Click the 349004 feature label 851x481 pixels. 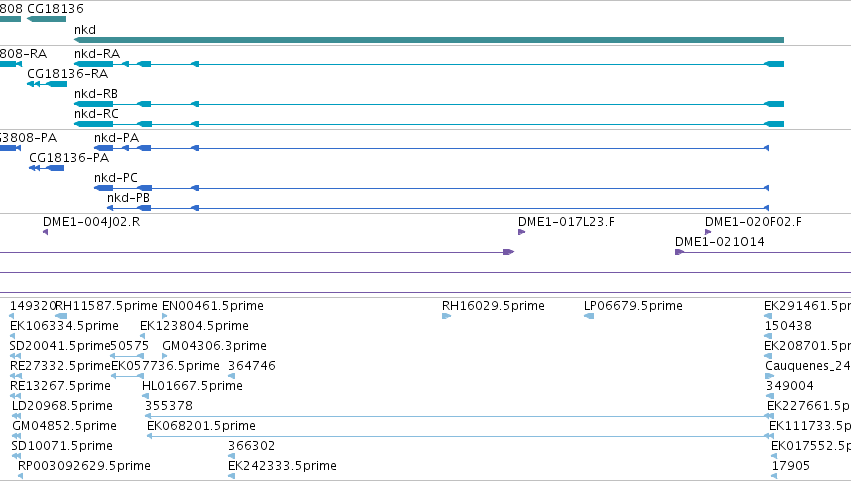coord(790,387)
